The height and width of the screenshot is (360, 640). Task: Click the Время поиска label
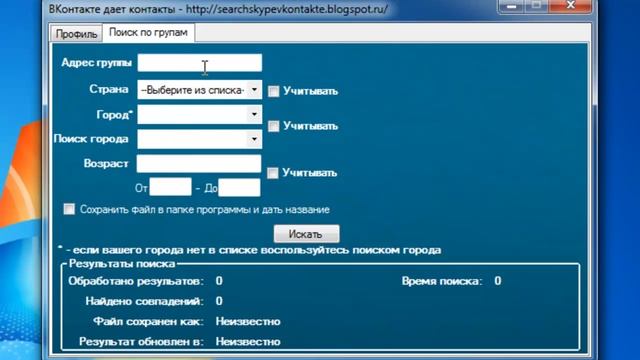pyautogui.click(x=442, y=281)
